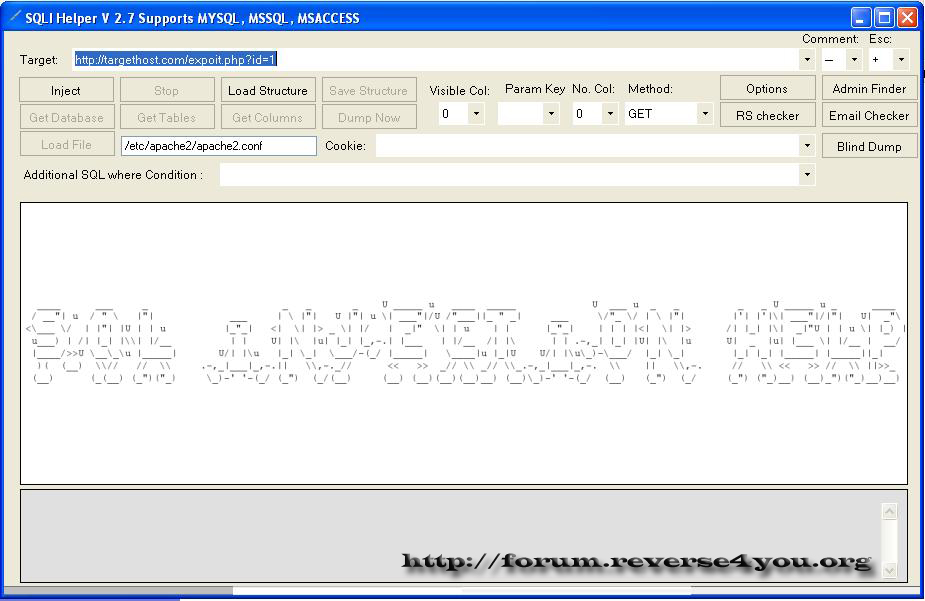Click the Load File button
925x601 pixels.
pyautogui.click(x=66, y=144)
